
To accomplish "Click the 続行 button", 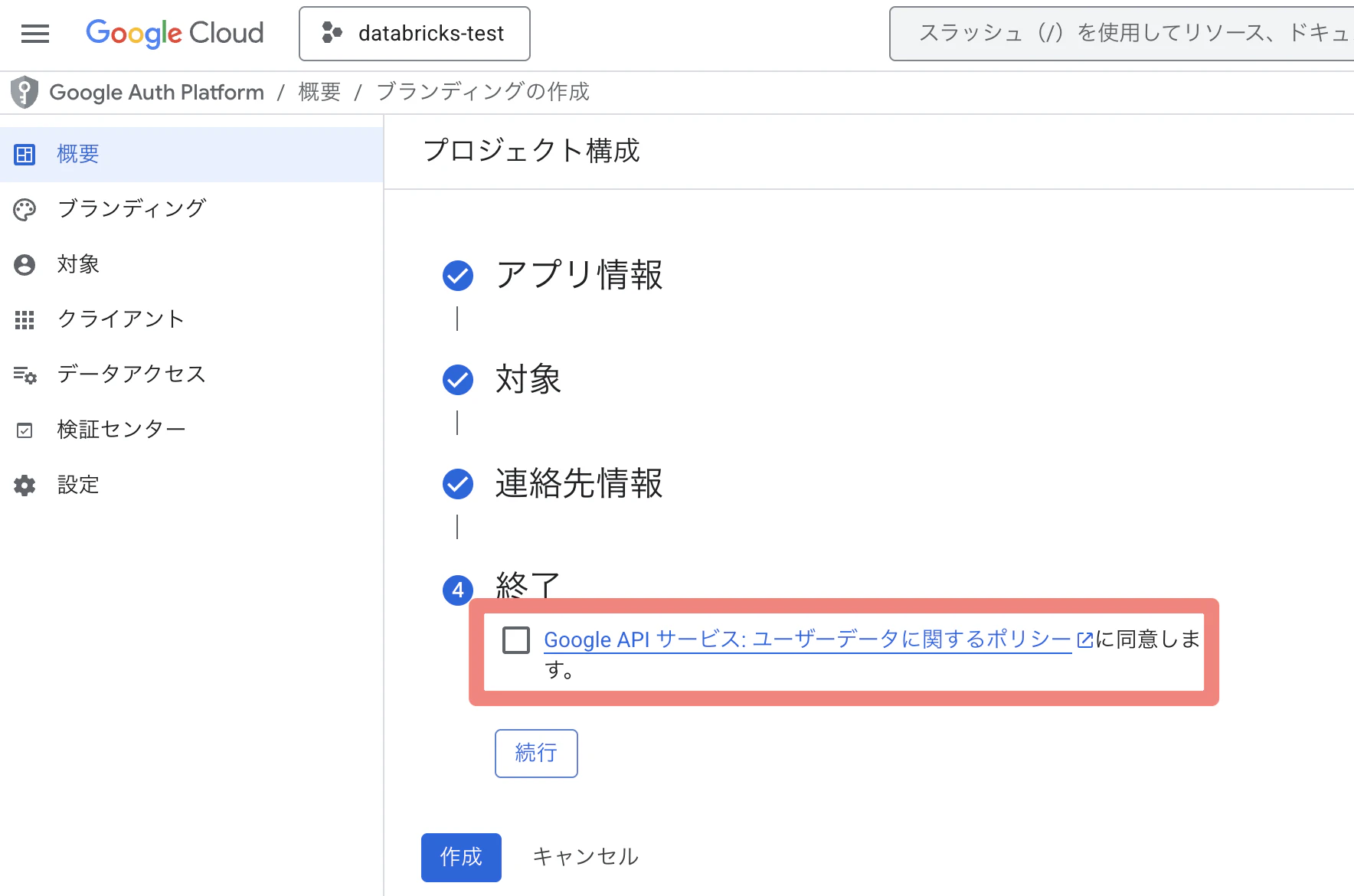I will coord(536,754).
